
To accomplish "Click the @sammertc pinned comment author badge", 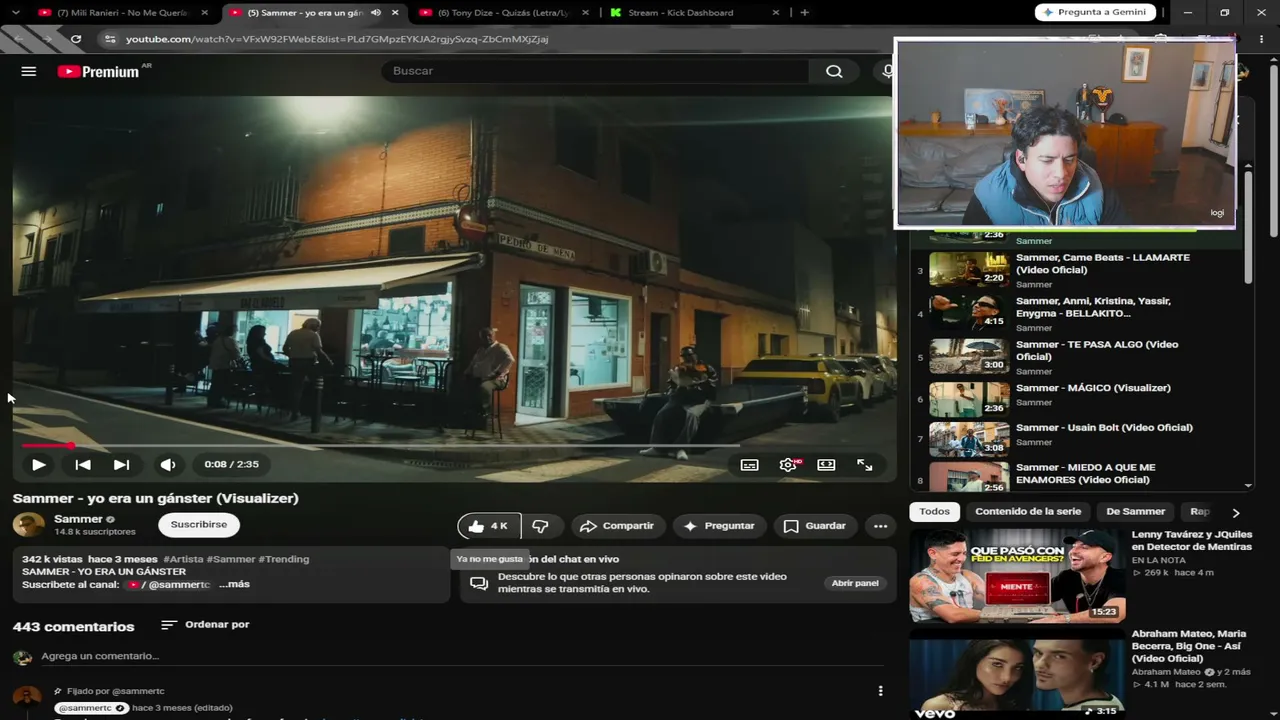I will point(92,708).
